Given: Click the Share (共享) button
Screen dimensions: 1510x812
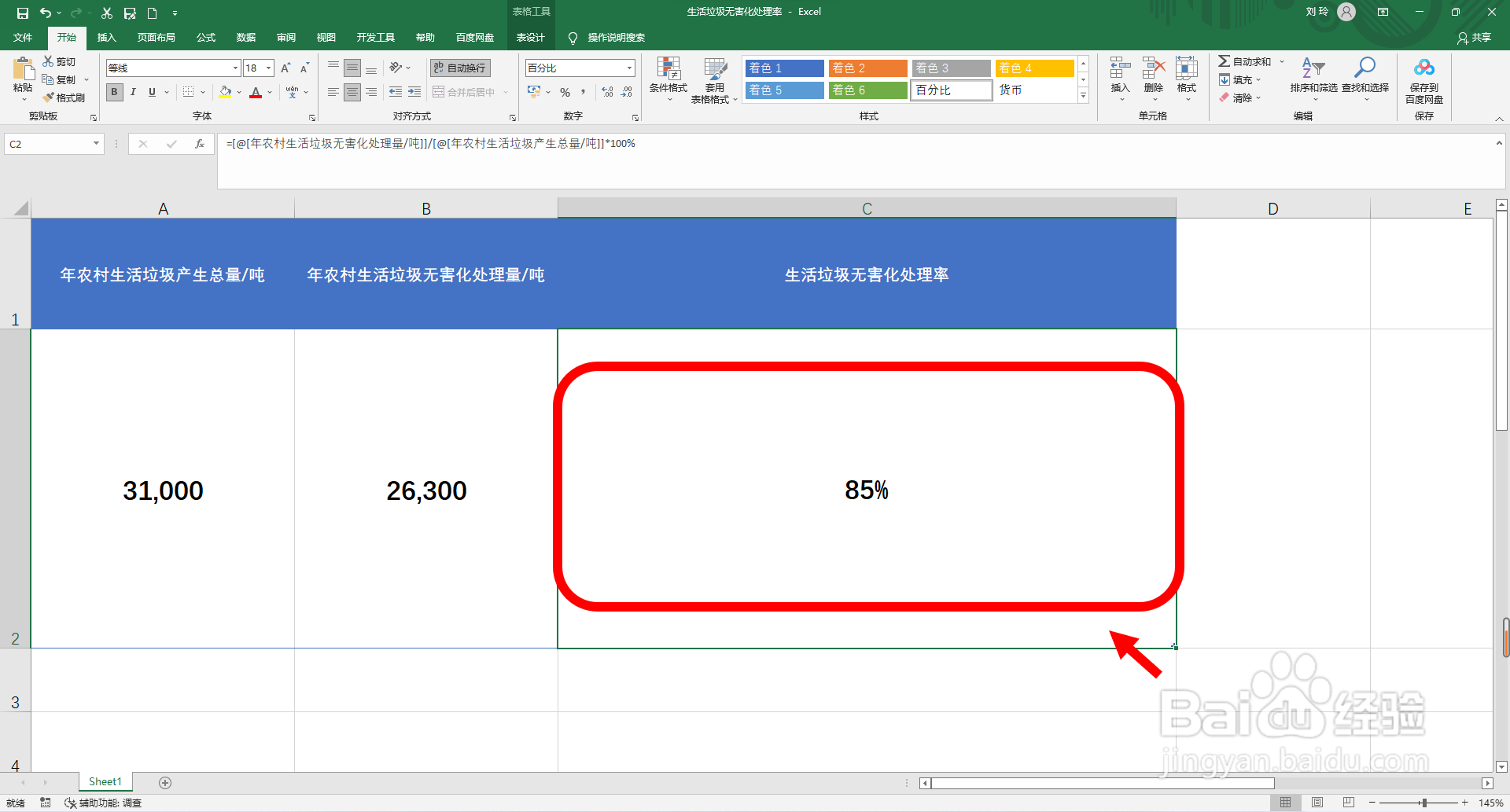Looking at the screenshot, I should (x=1474, y=38).
